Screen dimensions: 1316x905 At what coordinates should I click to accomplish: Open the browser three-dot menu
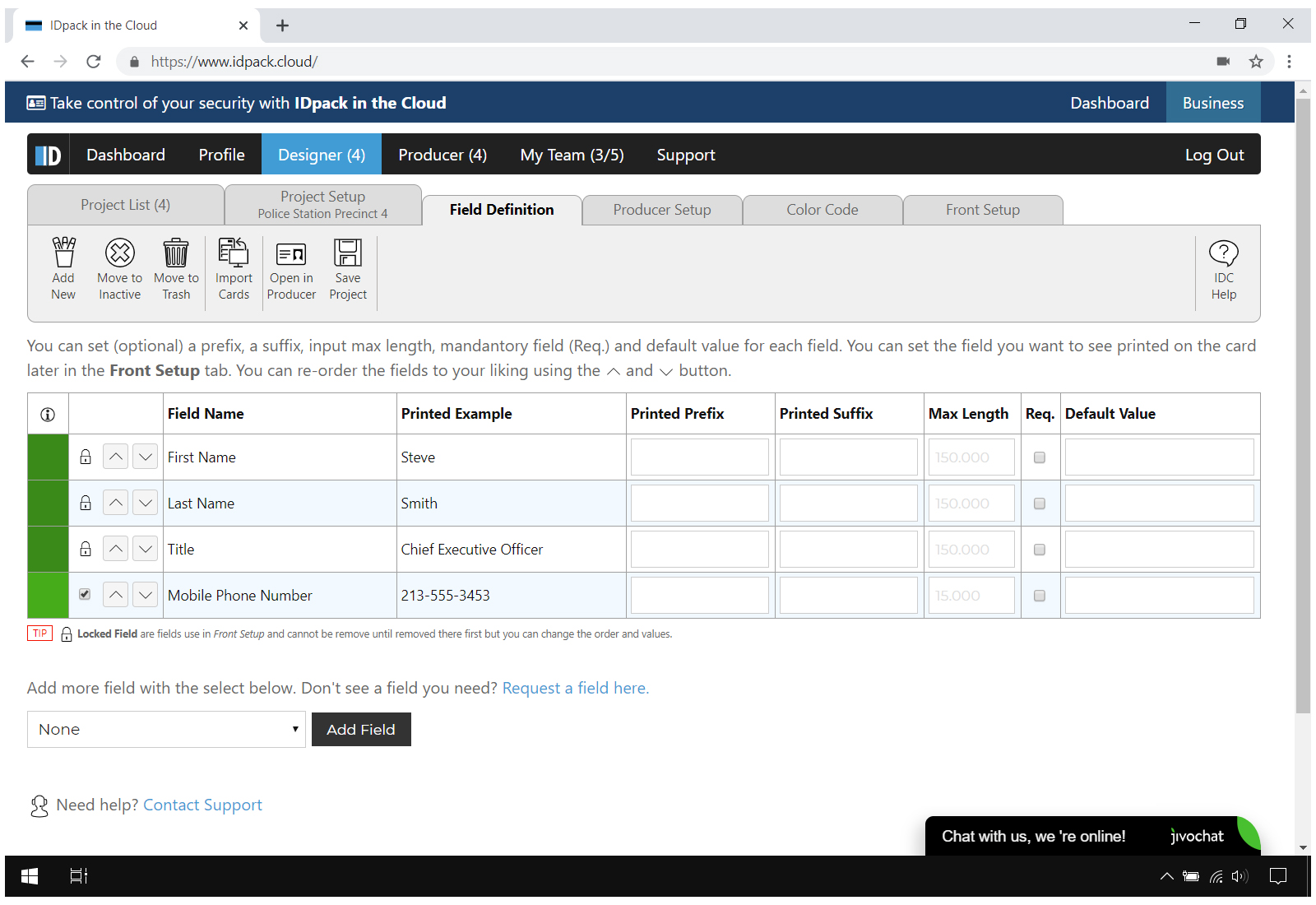(x=1289, y=61)
